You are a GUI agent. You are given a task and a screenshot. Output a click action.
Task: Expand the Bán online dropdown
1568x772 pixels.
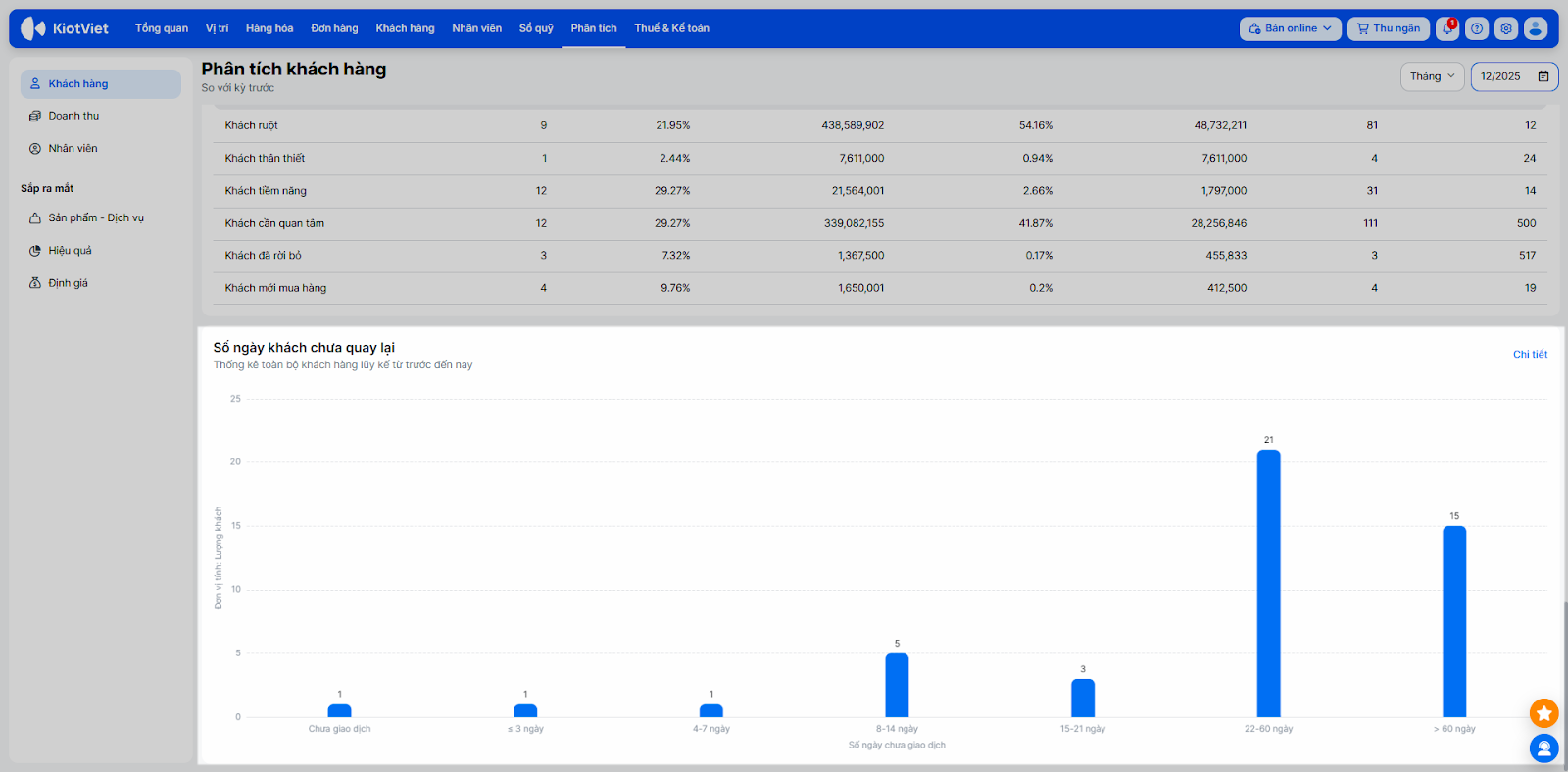pyautogui.click(x=1291, y=28)
